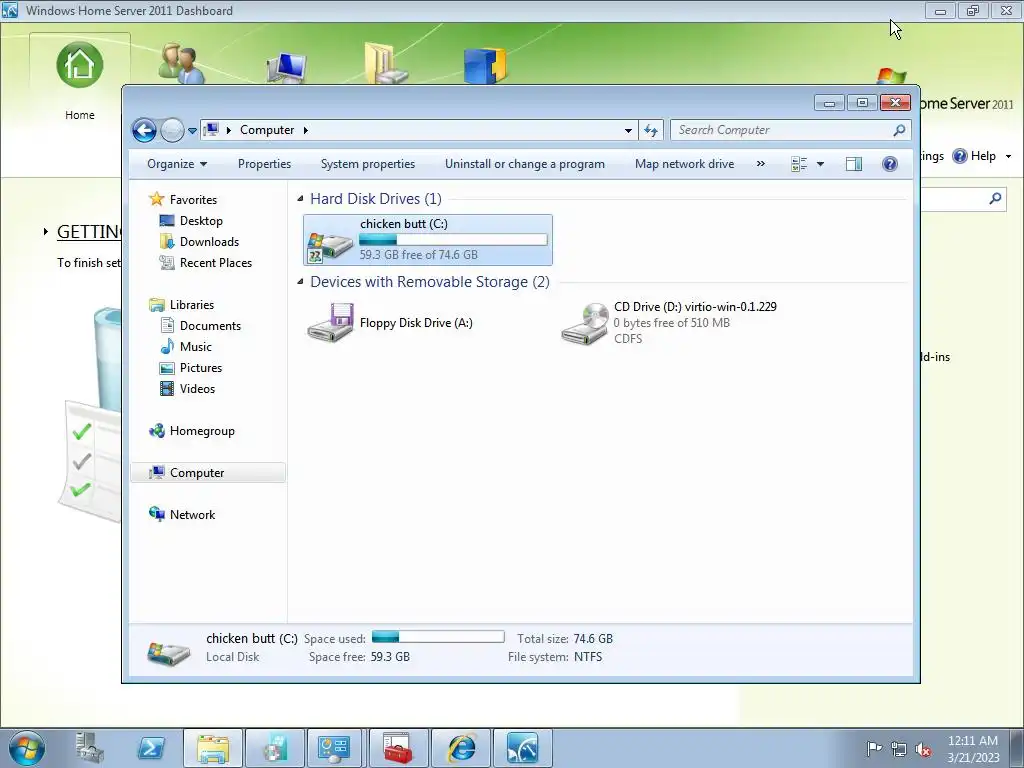Click the Home tab in Dashboard window
Viewport: 1024px width, 768px height.
coord(80,82)
